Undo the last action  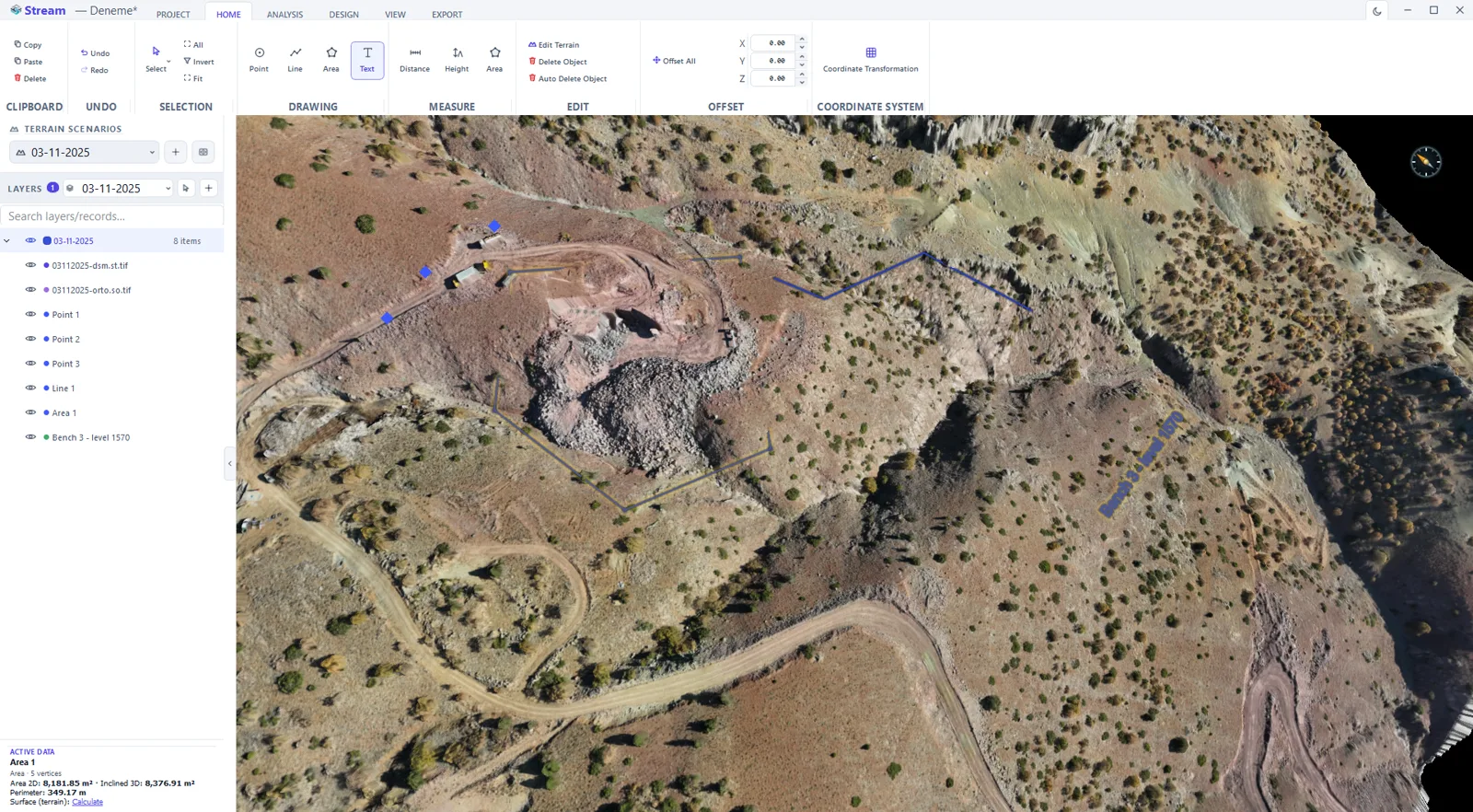pos(95,53)
